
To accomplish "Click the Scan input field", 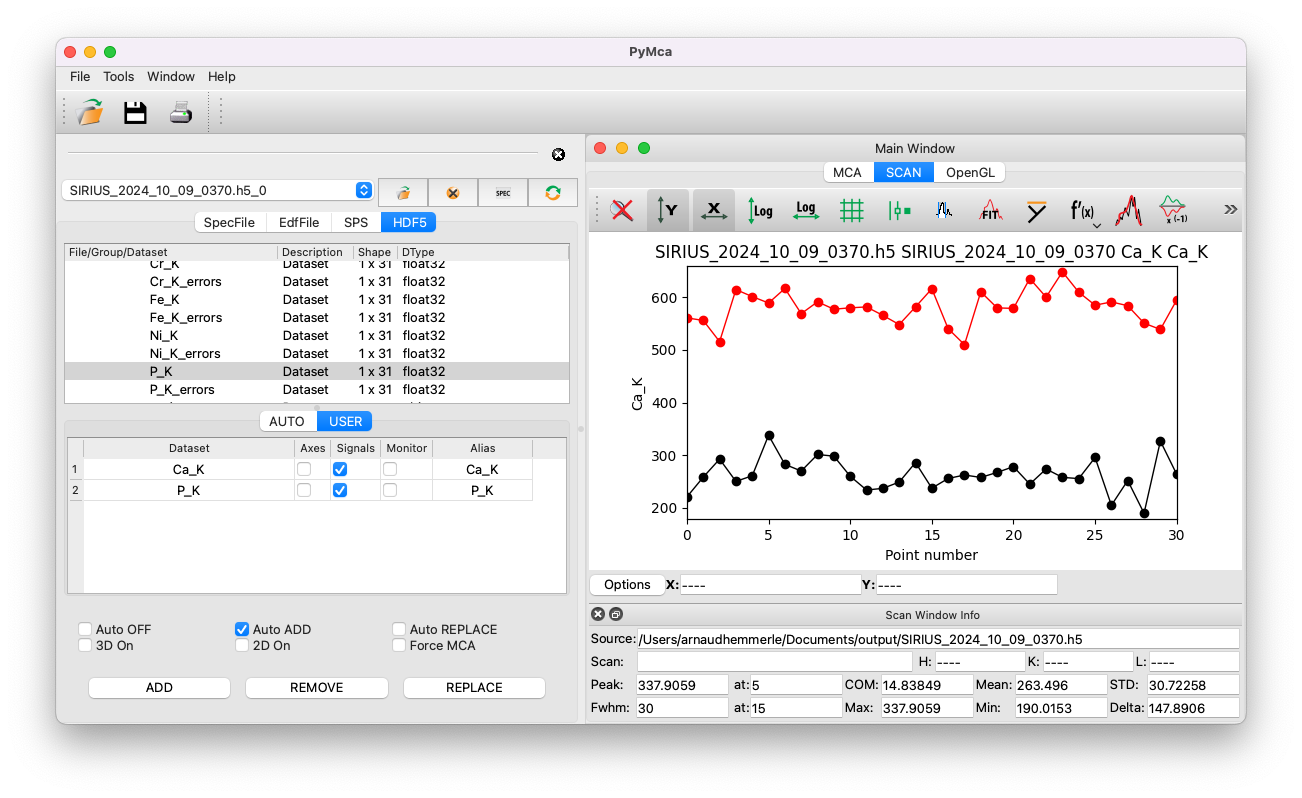I will 774,661.
